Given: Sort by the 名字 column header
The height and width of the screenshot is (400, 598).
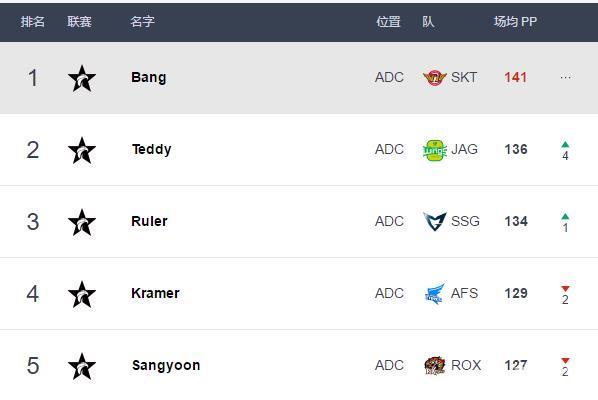Looking at the screenshot, I should coord(142,22).
